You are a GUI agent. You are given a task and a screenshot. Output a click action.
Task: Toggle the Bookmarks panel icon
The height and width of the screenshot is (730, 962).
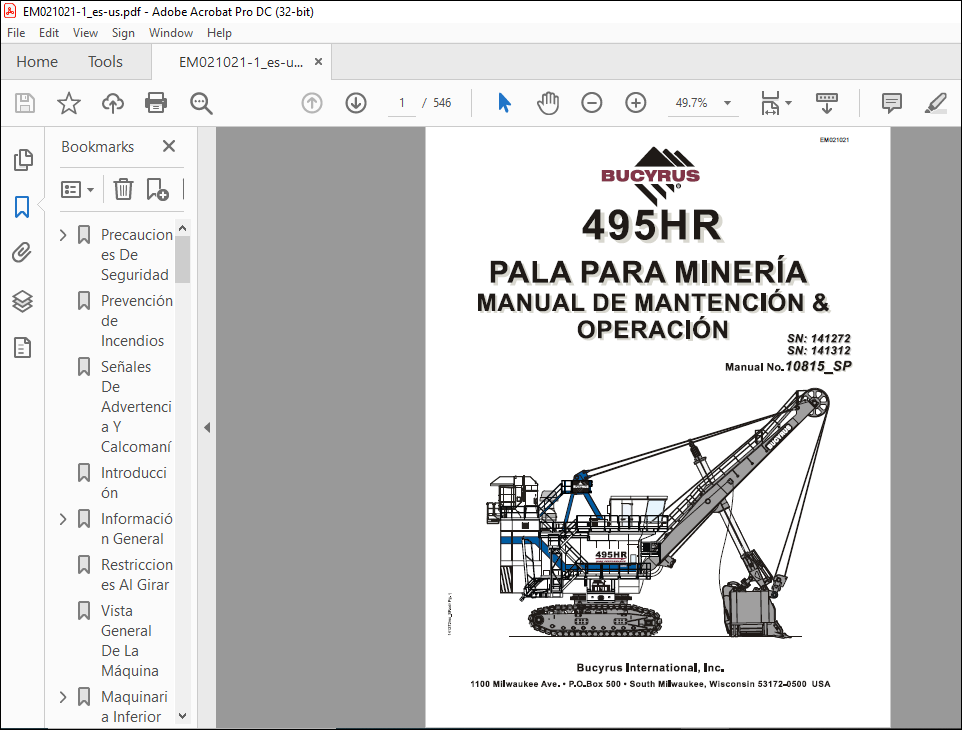point(22,207)
